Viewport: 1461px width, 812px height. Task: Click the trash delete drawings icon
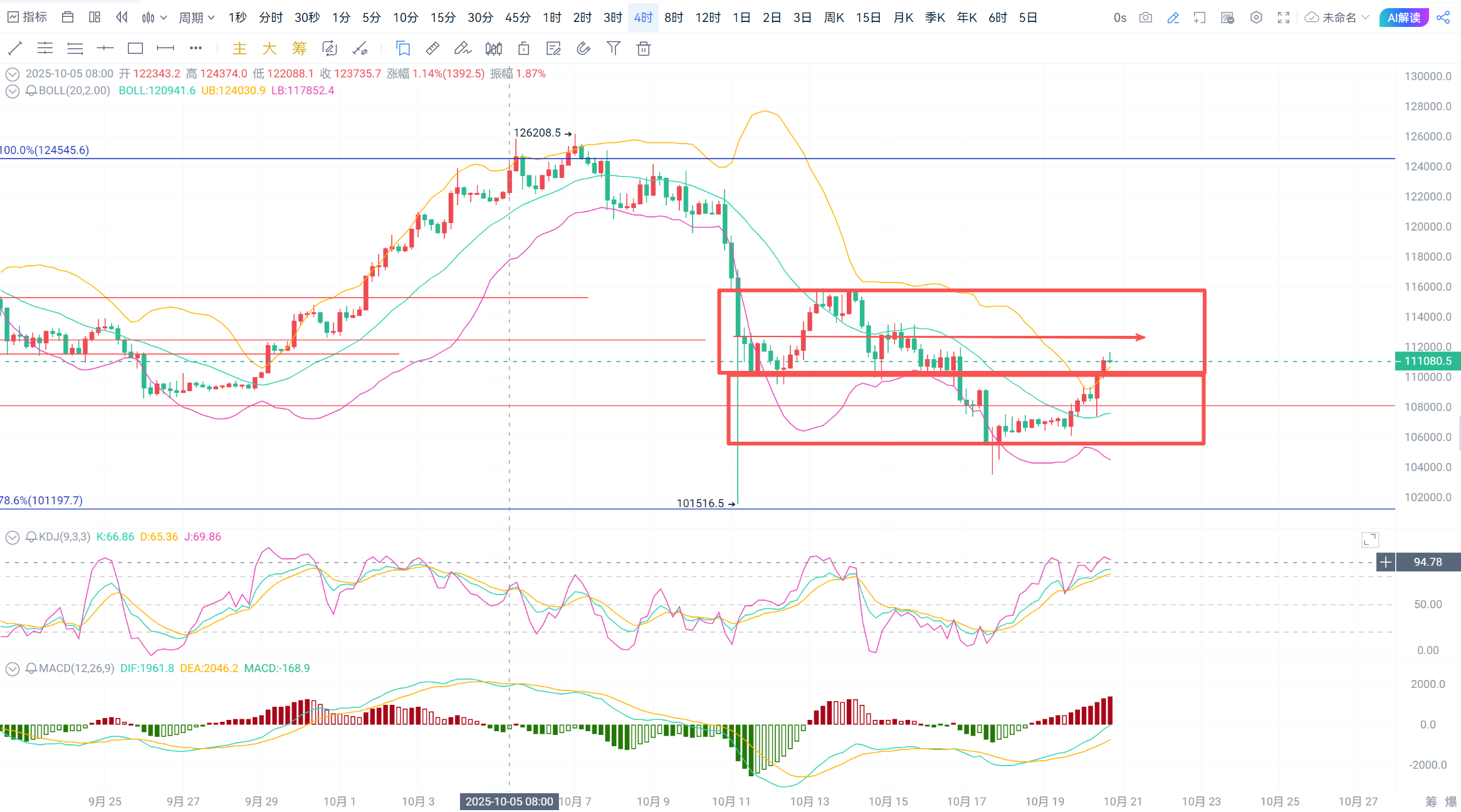(x=644, y=48)
